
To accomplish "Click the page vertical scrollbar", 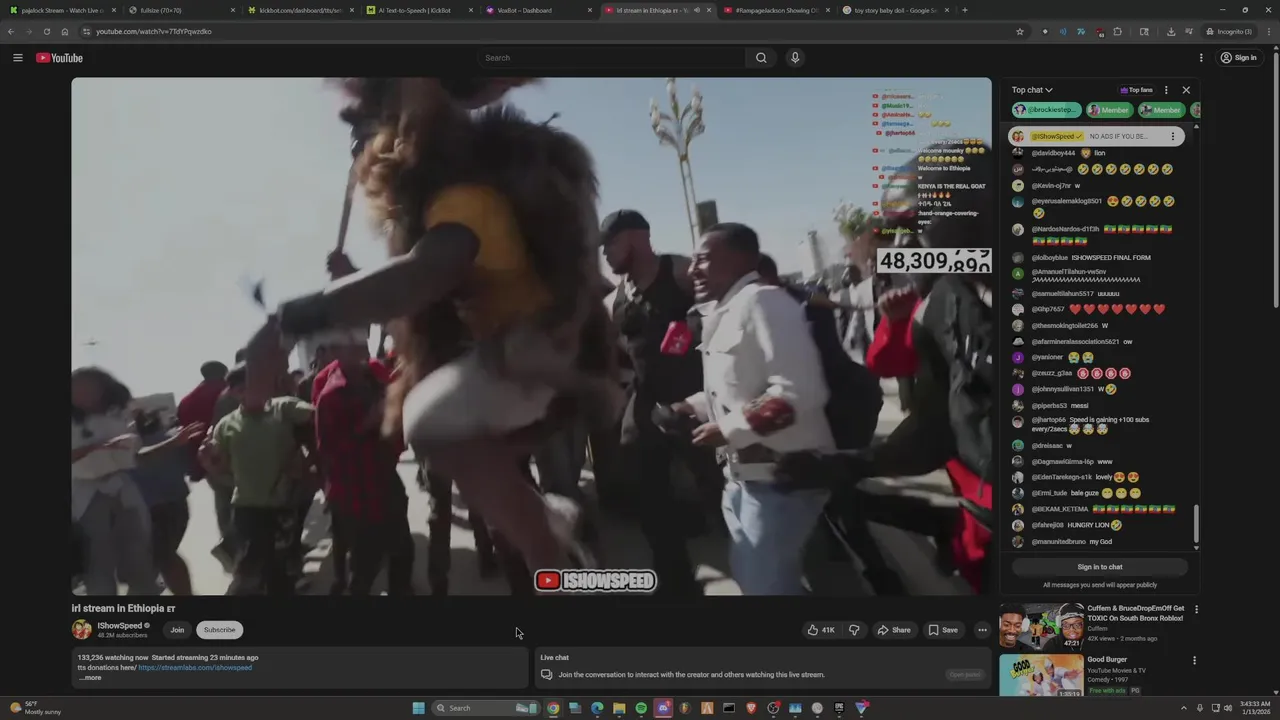I will pos(1276,180).
